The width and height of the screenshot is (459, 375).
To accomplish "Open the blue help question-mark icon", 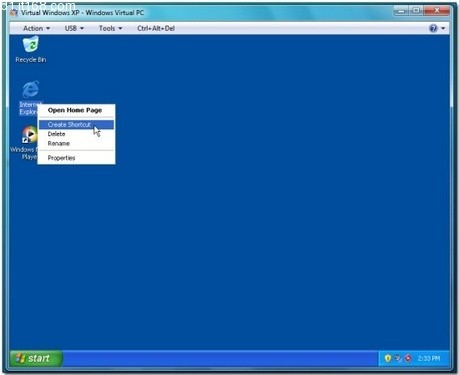I will coord(433,28).
